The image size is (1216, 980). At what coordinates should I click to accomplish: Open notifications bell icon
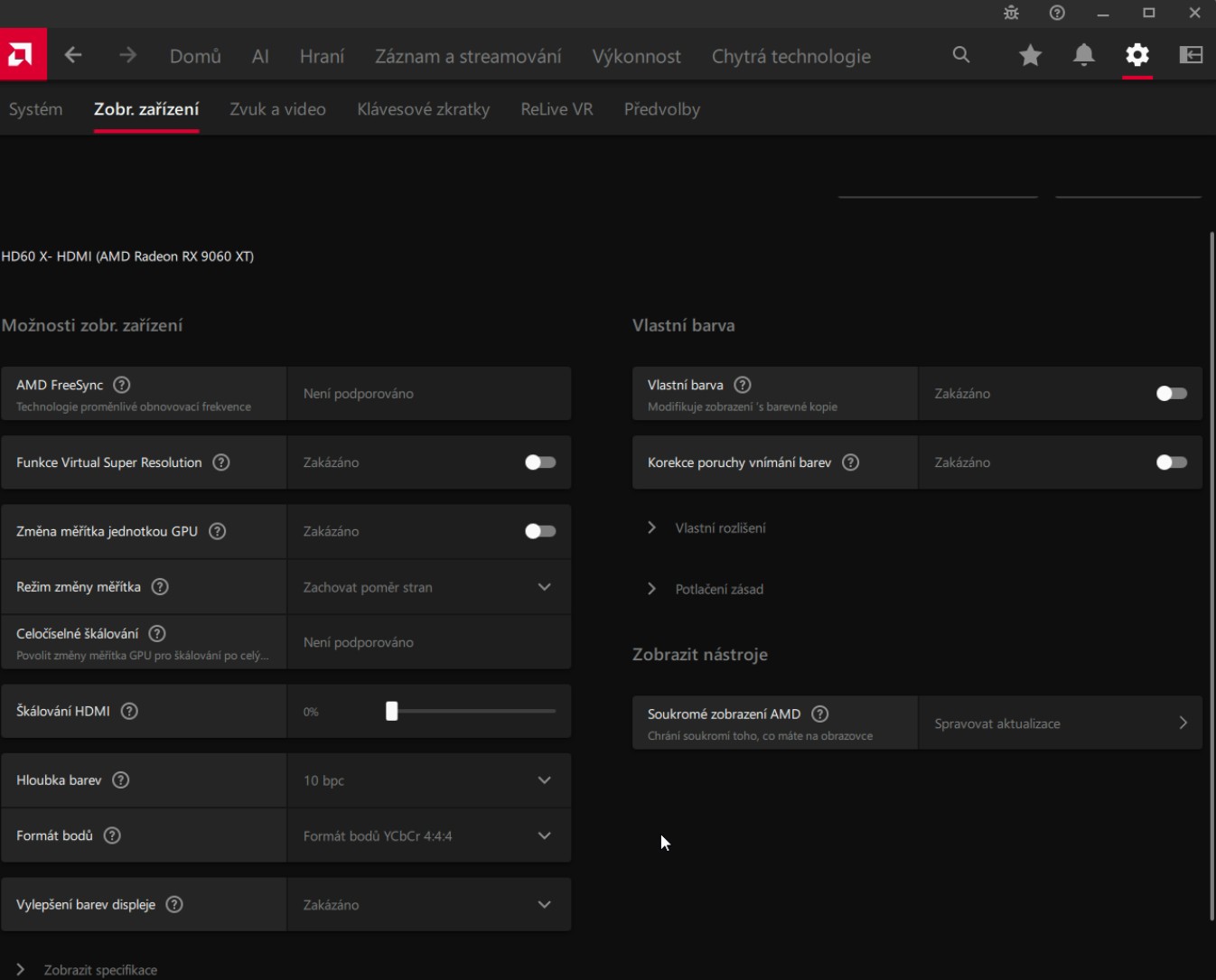[1084, 55]
